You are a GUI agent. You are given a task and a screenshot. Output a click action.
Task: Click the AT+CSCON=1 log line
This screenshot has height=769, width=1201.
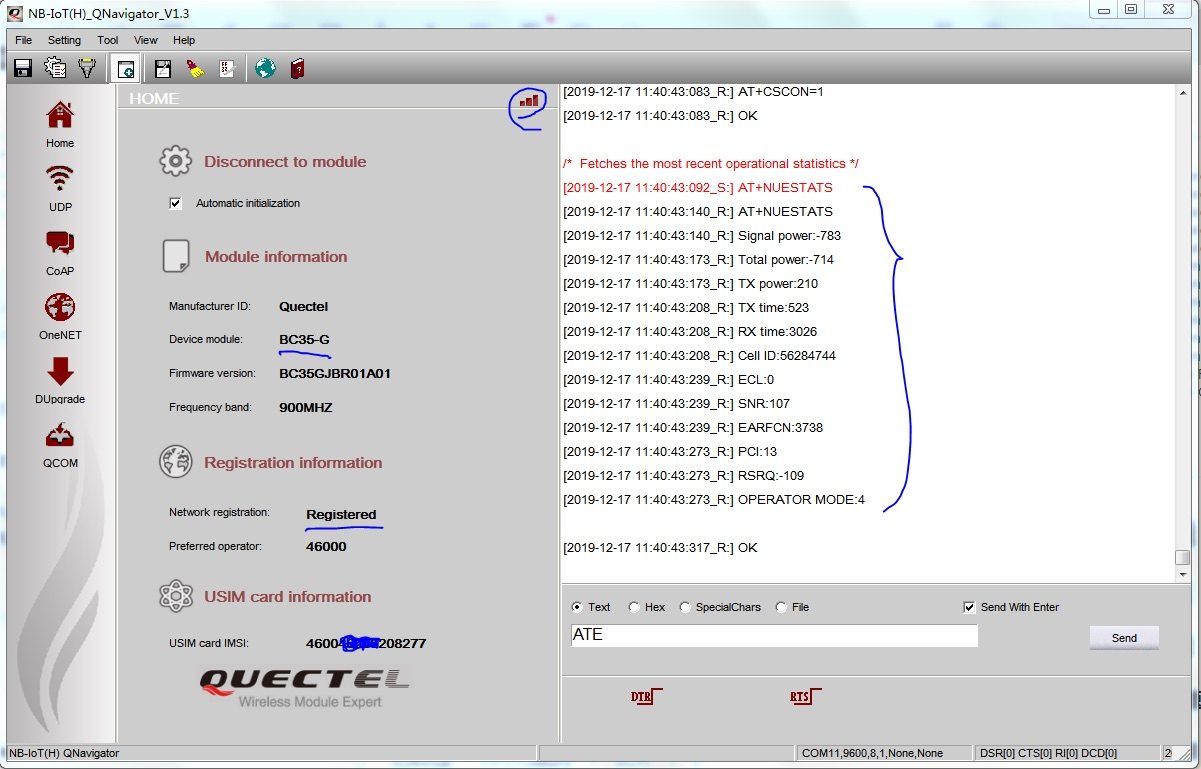pos(693,92)
